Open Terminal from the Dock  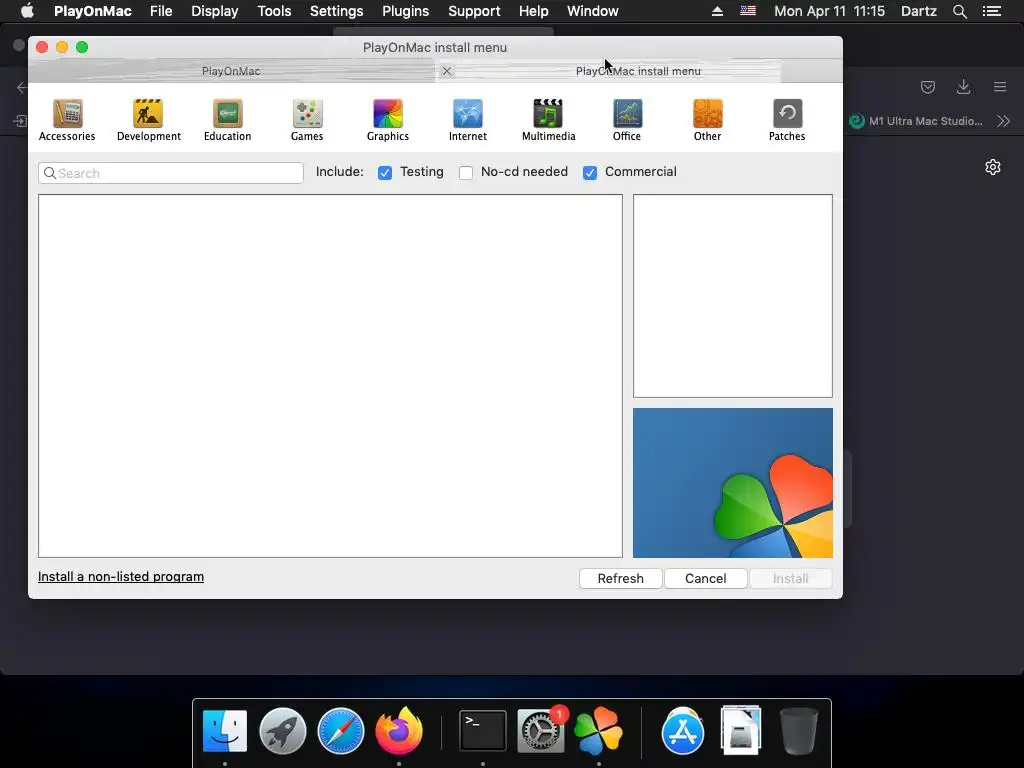(483, 731)
